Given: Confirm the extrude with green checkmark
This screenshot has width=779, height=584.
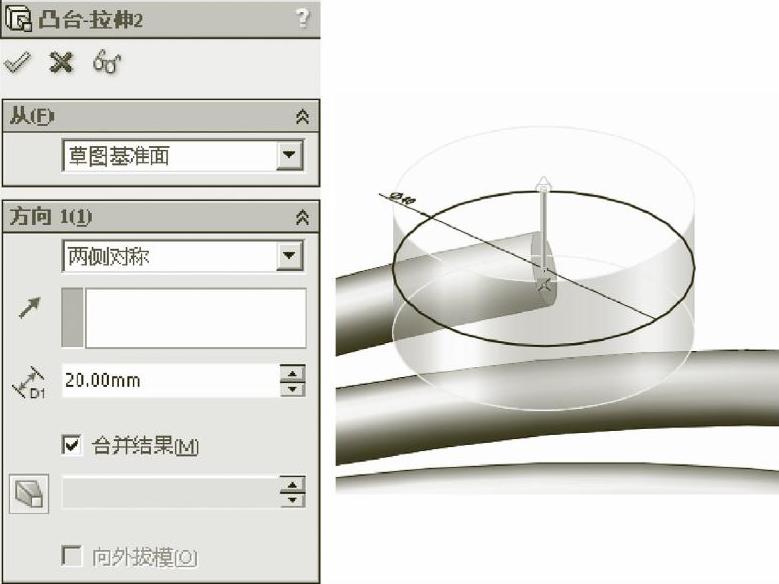Looking at the screenshot, I should 17,63.
